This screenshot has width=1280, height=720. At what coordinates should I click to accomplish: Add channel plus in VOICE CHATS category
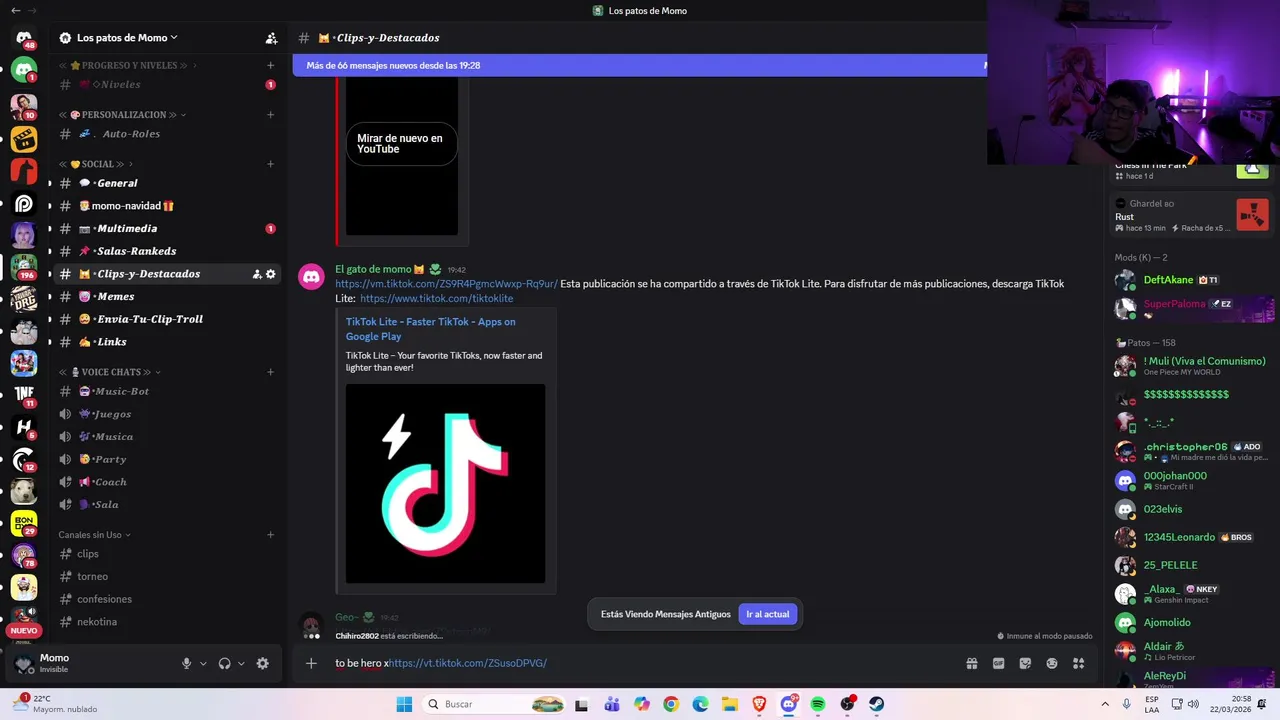coord(270,372)
